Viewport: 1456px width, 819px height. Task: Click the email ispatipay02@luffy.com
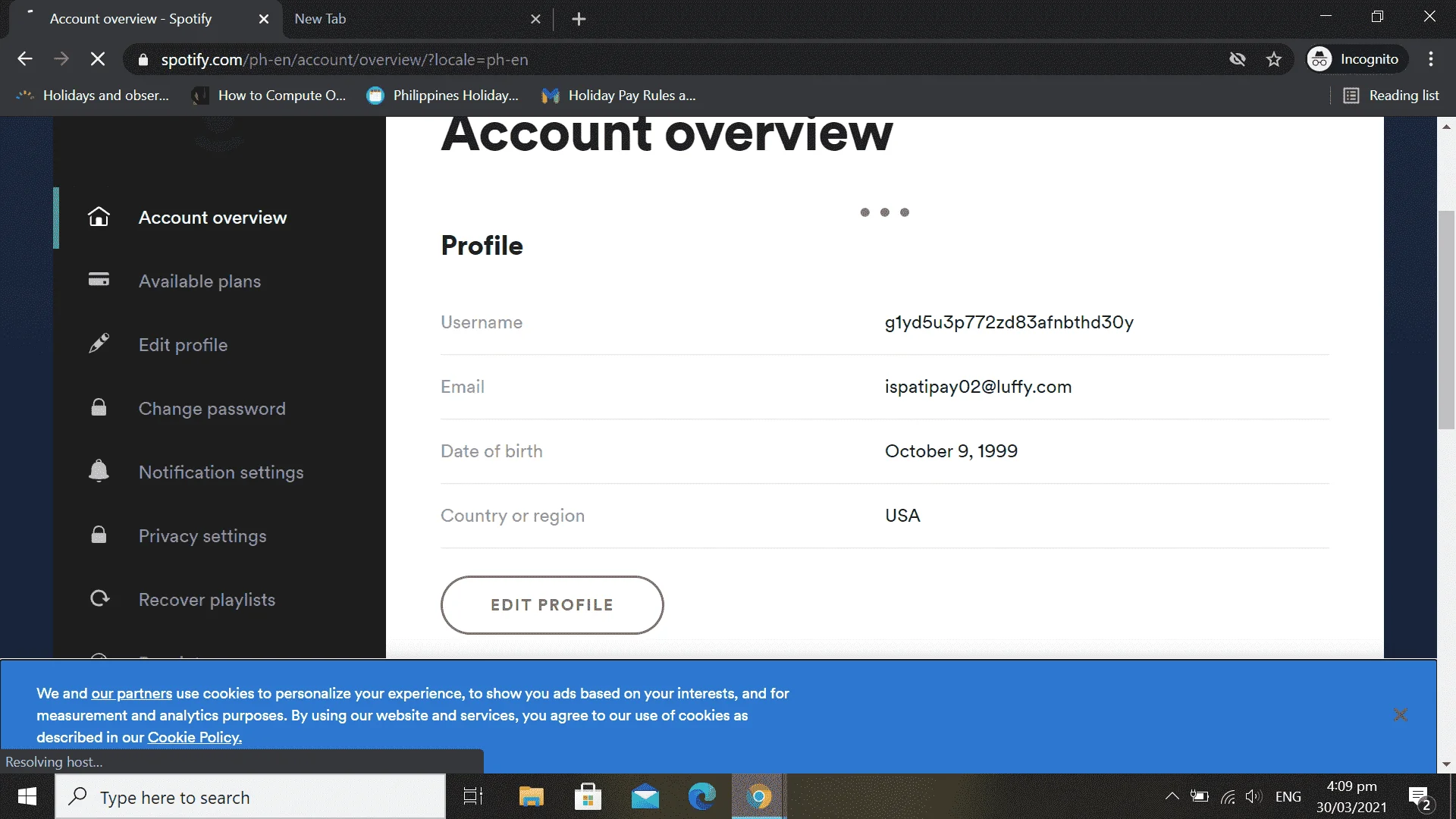tap(978, 387)
